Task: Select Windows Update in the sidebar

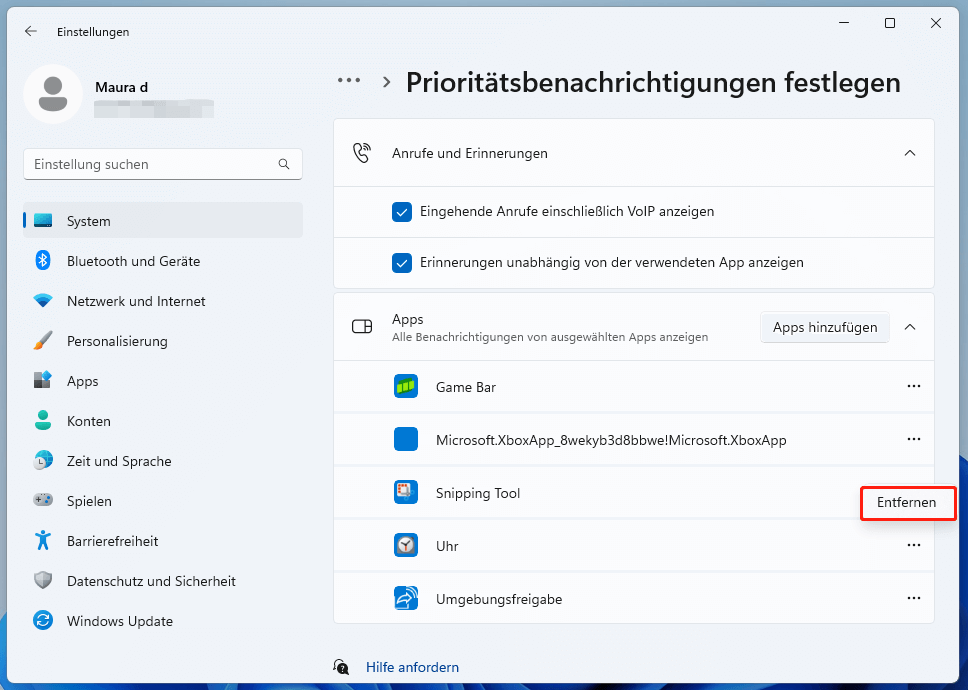Action: [x=117, y=621]
